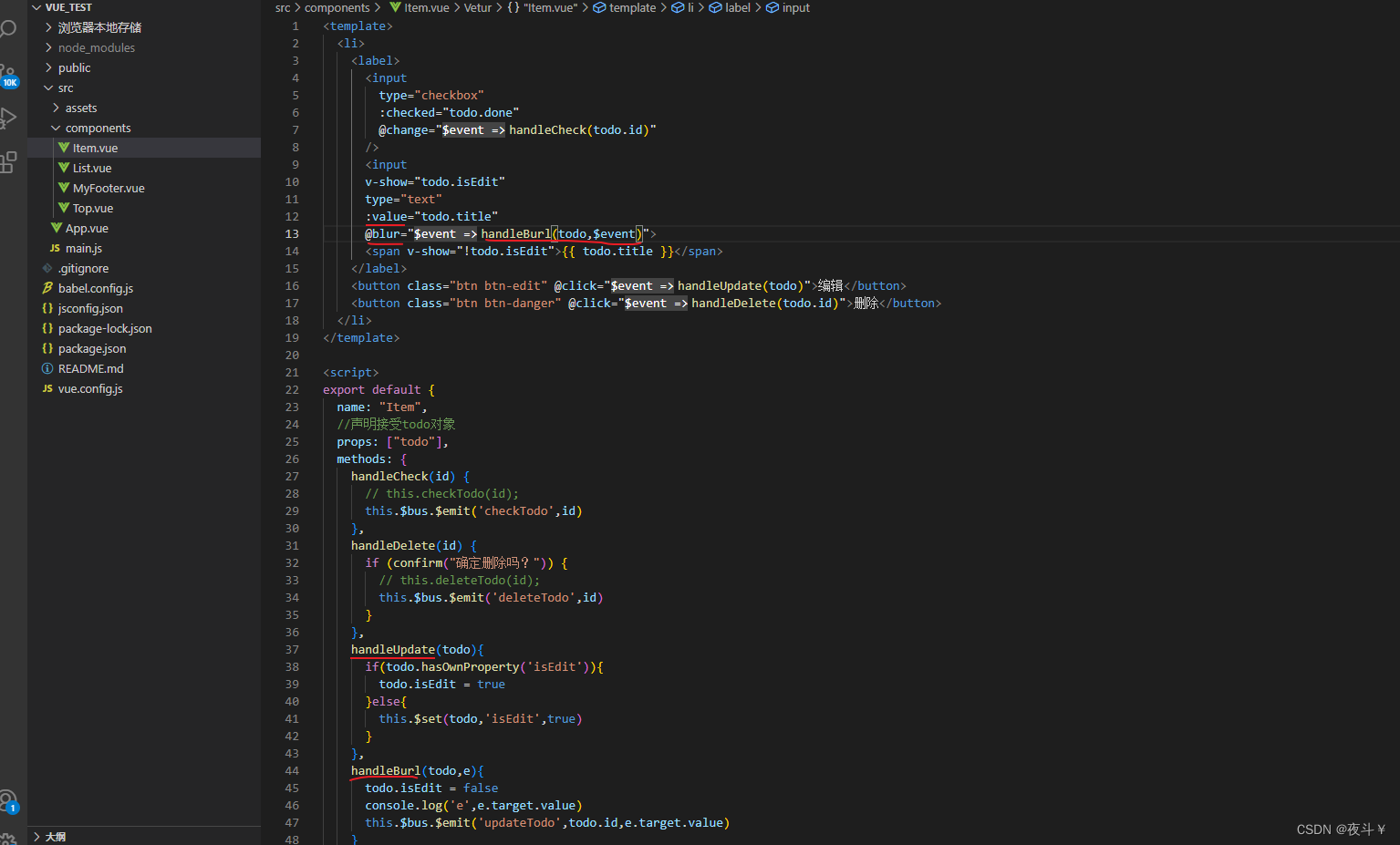Click line number 1 in the gutter
This screenshot has width=1400, height=845.
coord(296,26)
